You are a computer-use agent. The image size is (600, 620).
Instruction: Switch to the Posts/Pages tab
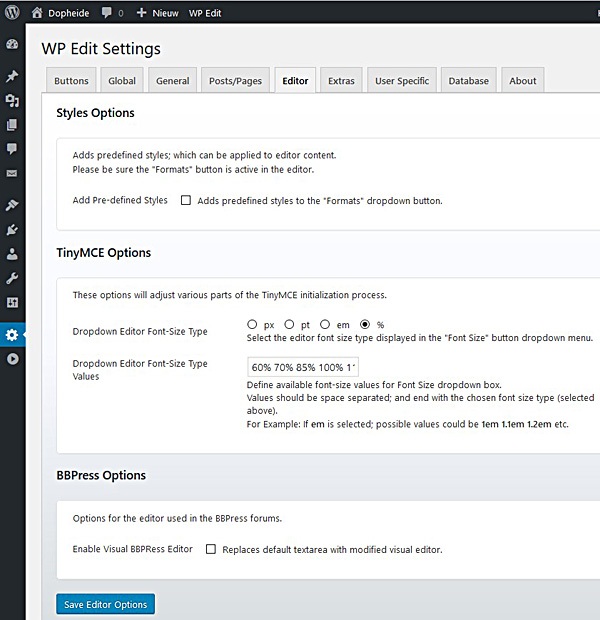click(235, 80)
